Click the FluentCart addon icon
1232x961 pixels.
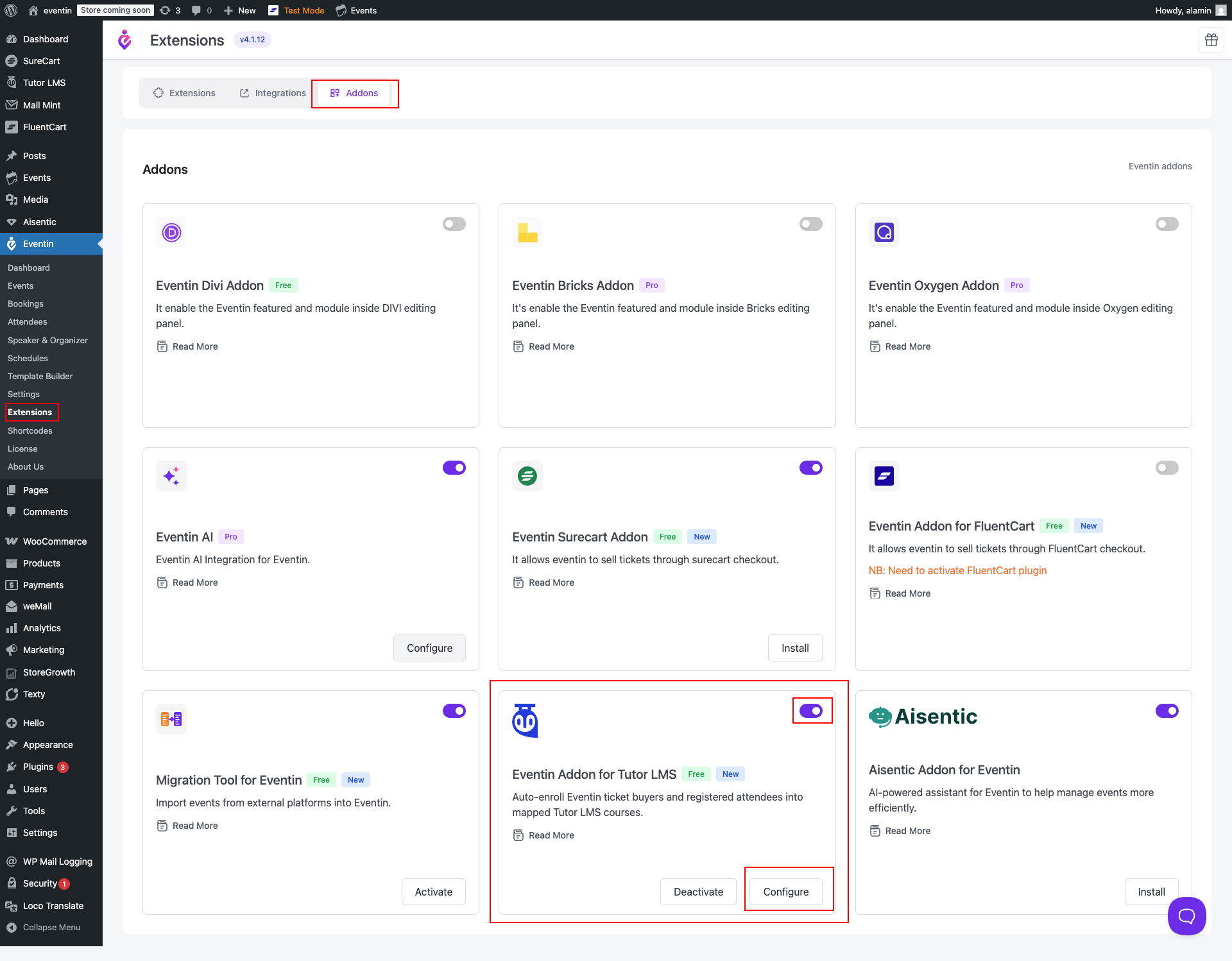point(884,476)
